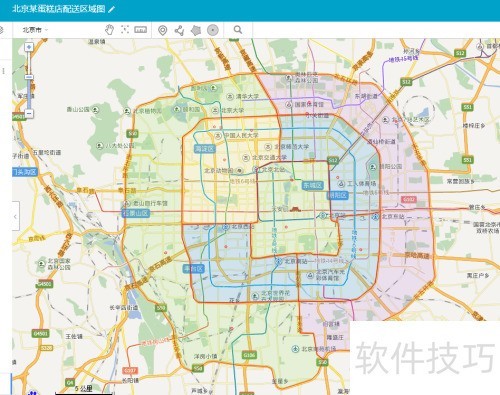Click the 天安门 landmark icon
The width and height of the screenshot is (500, 395).
click(296, 209)
